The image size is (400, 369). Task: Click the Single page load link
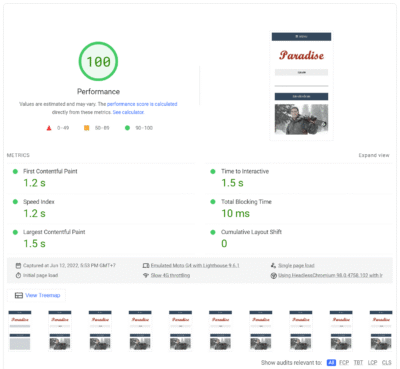(296, 266)
